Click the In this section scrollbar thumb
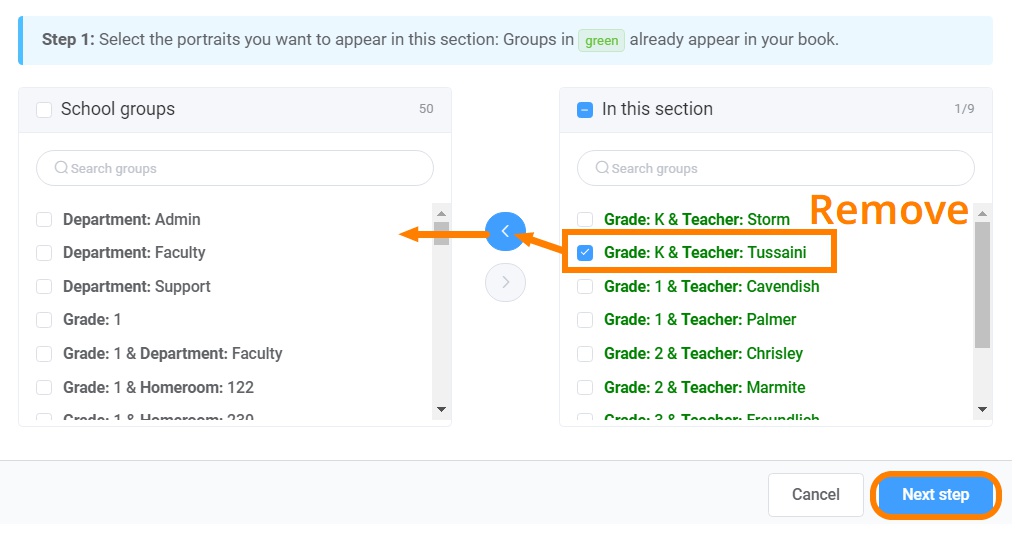The width and height of the screenshot is (1019, 536). [982, 285]
